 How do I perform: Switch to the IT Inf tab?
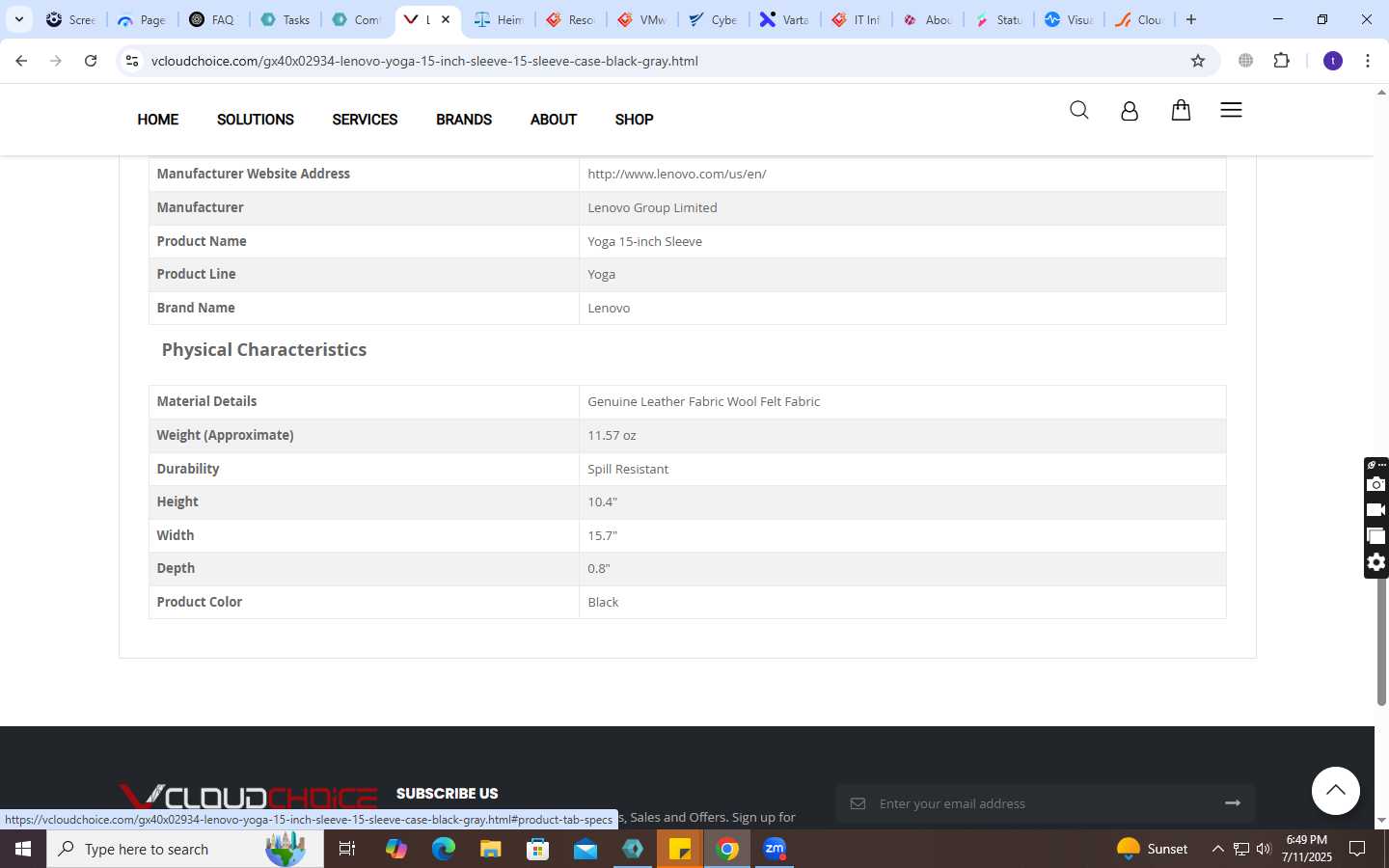click(x=857, y=19)
